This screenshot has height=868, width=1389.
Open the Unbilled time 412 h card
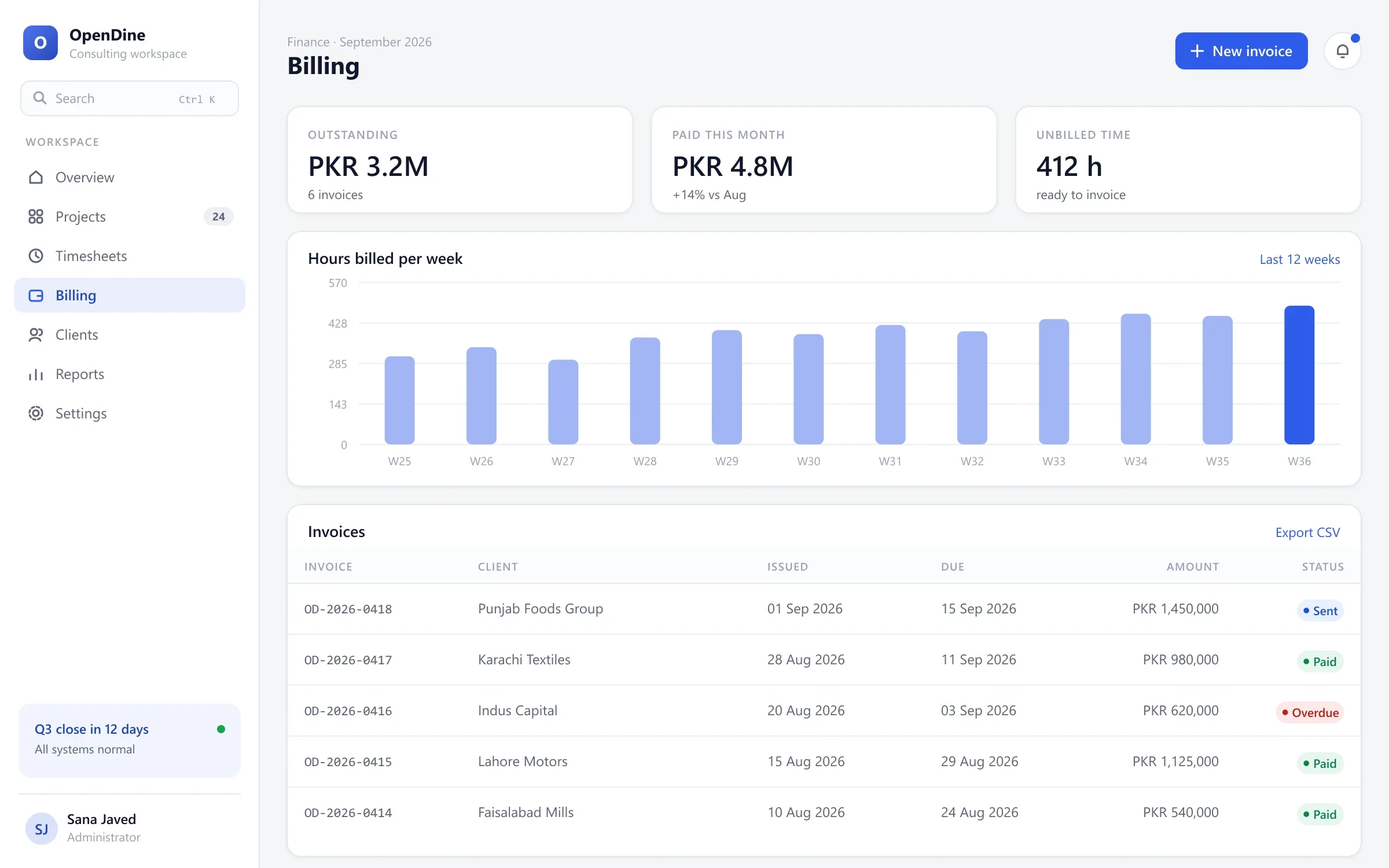pyautogui.click(x=1188, y=160)
